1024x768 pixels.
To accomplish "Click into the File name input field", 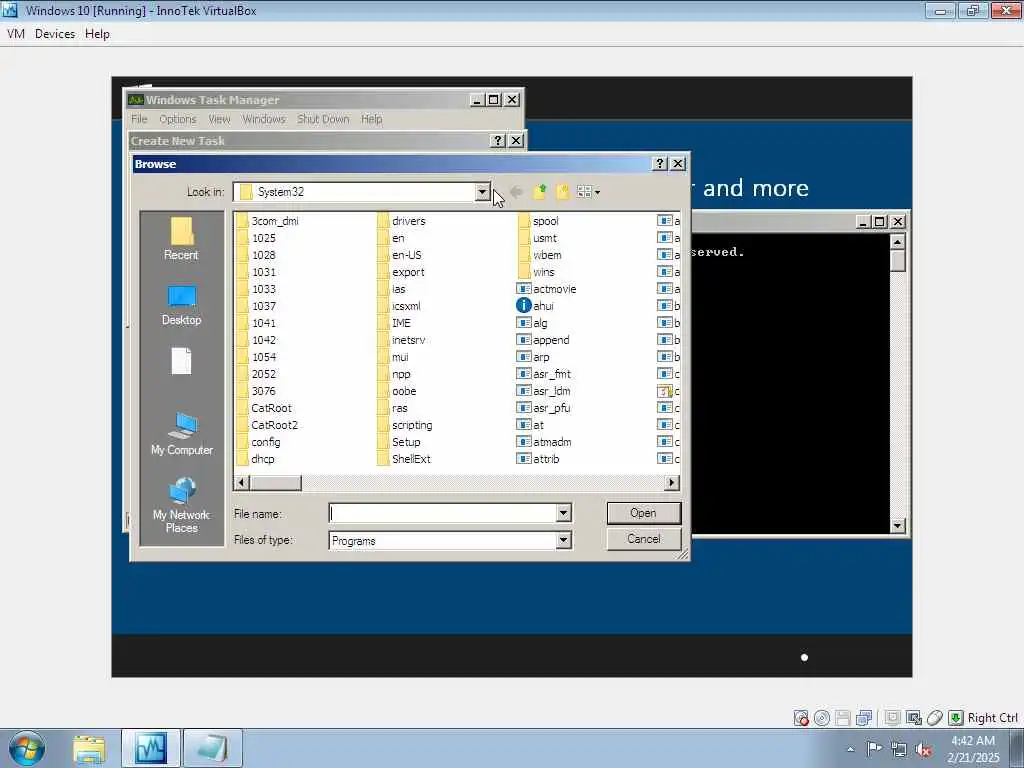I will (442, 513).
